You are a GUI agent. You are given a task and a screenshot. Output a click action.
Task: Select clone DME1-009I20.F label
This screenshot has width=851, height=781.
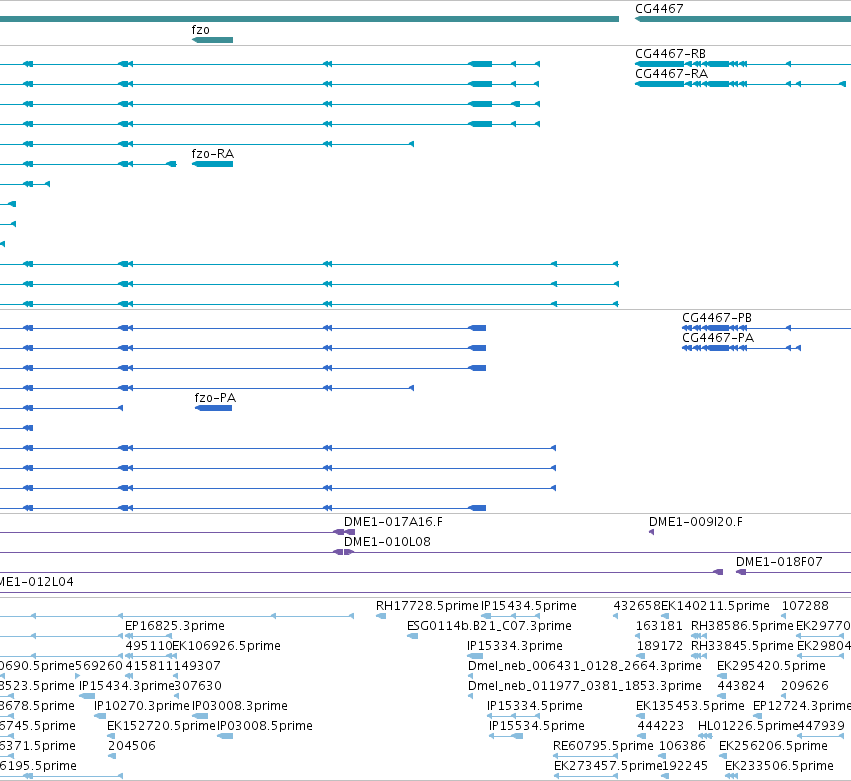696,522
